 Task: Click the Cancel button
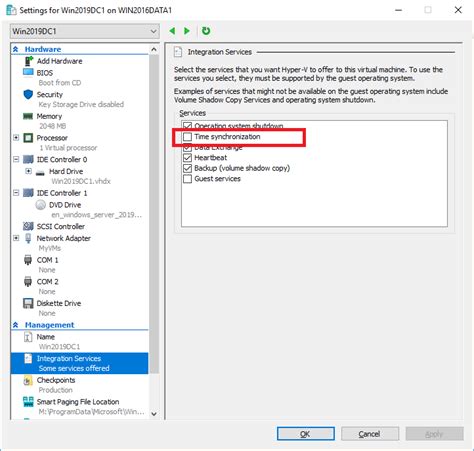tap(370, 434)
